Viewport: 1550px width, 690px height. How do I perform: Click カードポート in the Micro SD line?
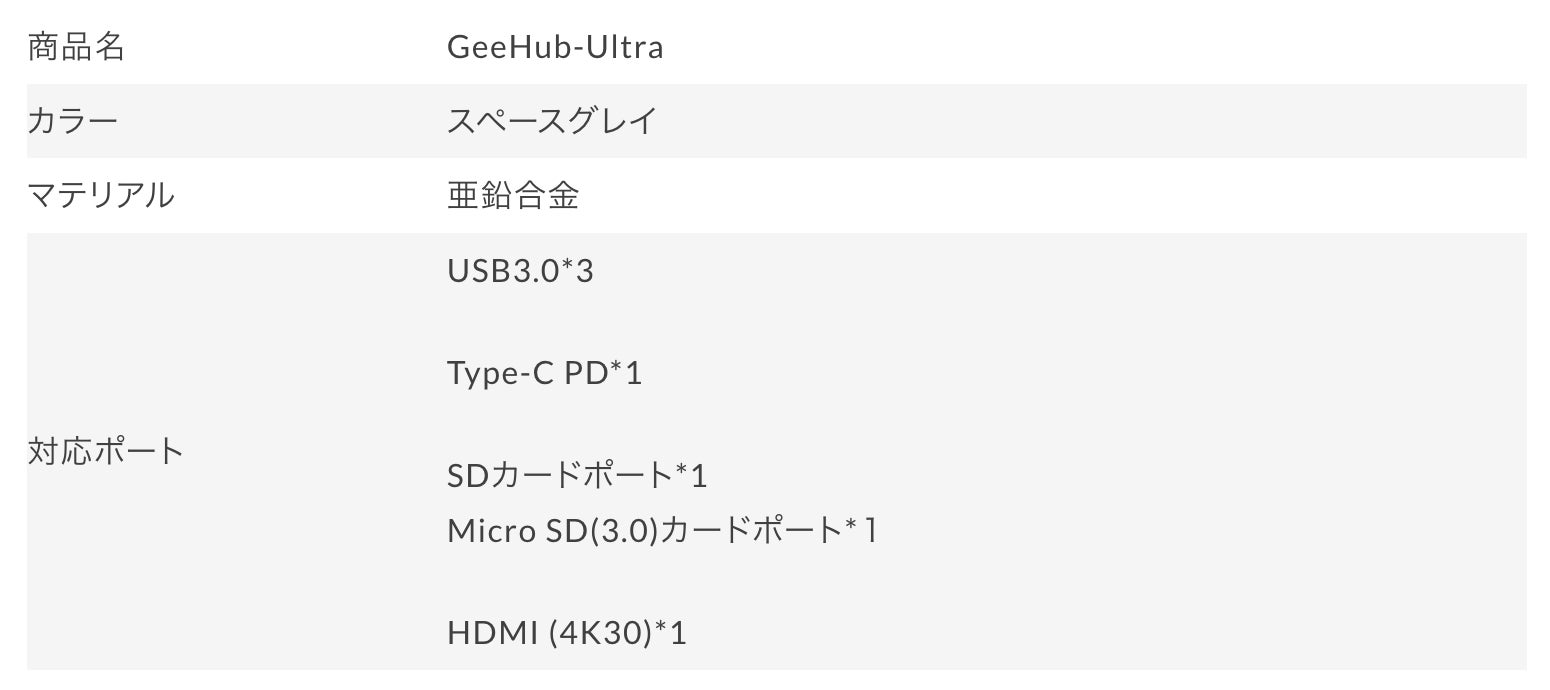751,530
